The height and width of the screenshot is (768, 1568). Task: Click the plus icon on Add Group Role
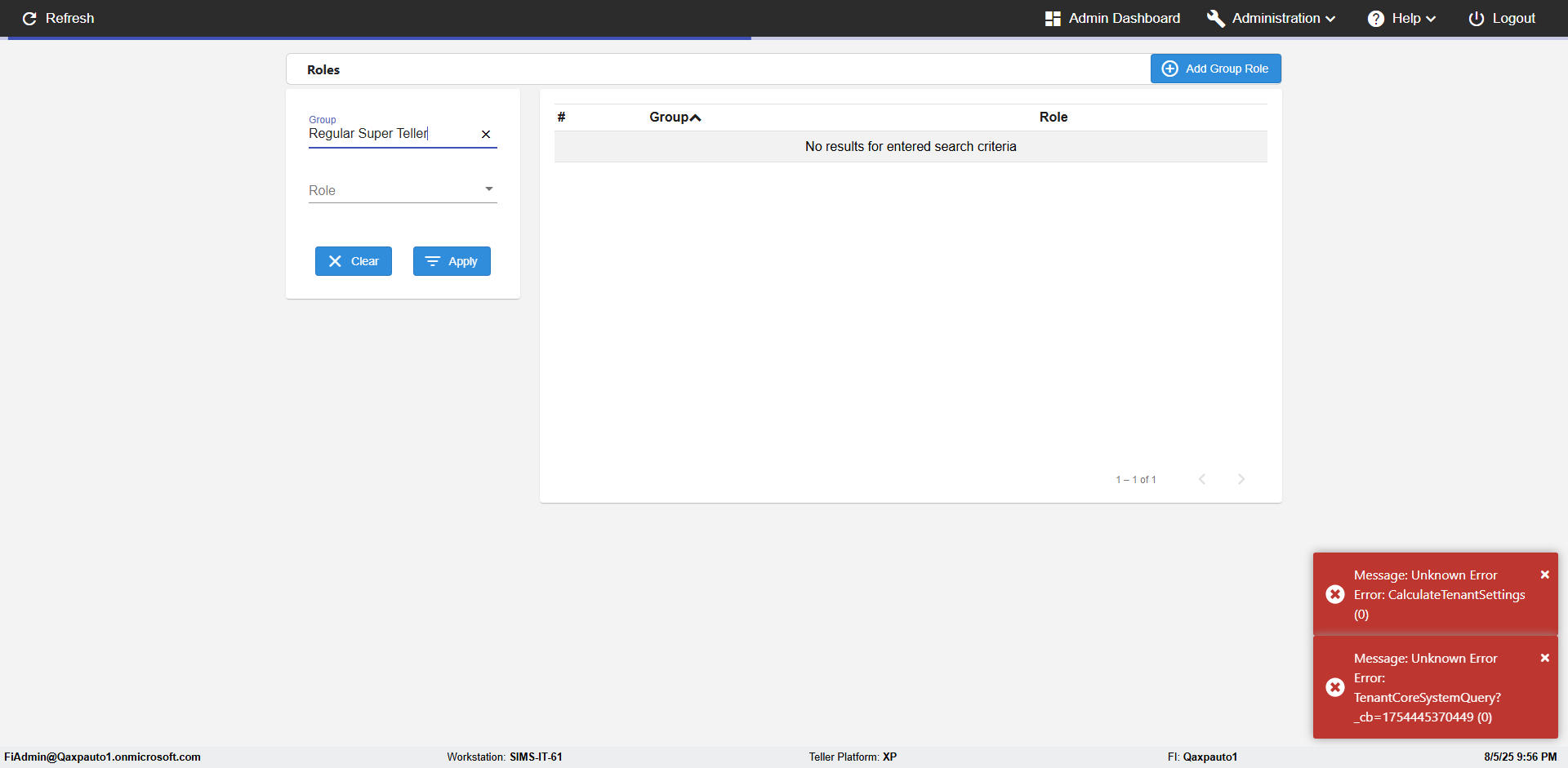[x=1170, y=69]
